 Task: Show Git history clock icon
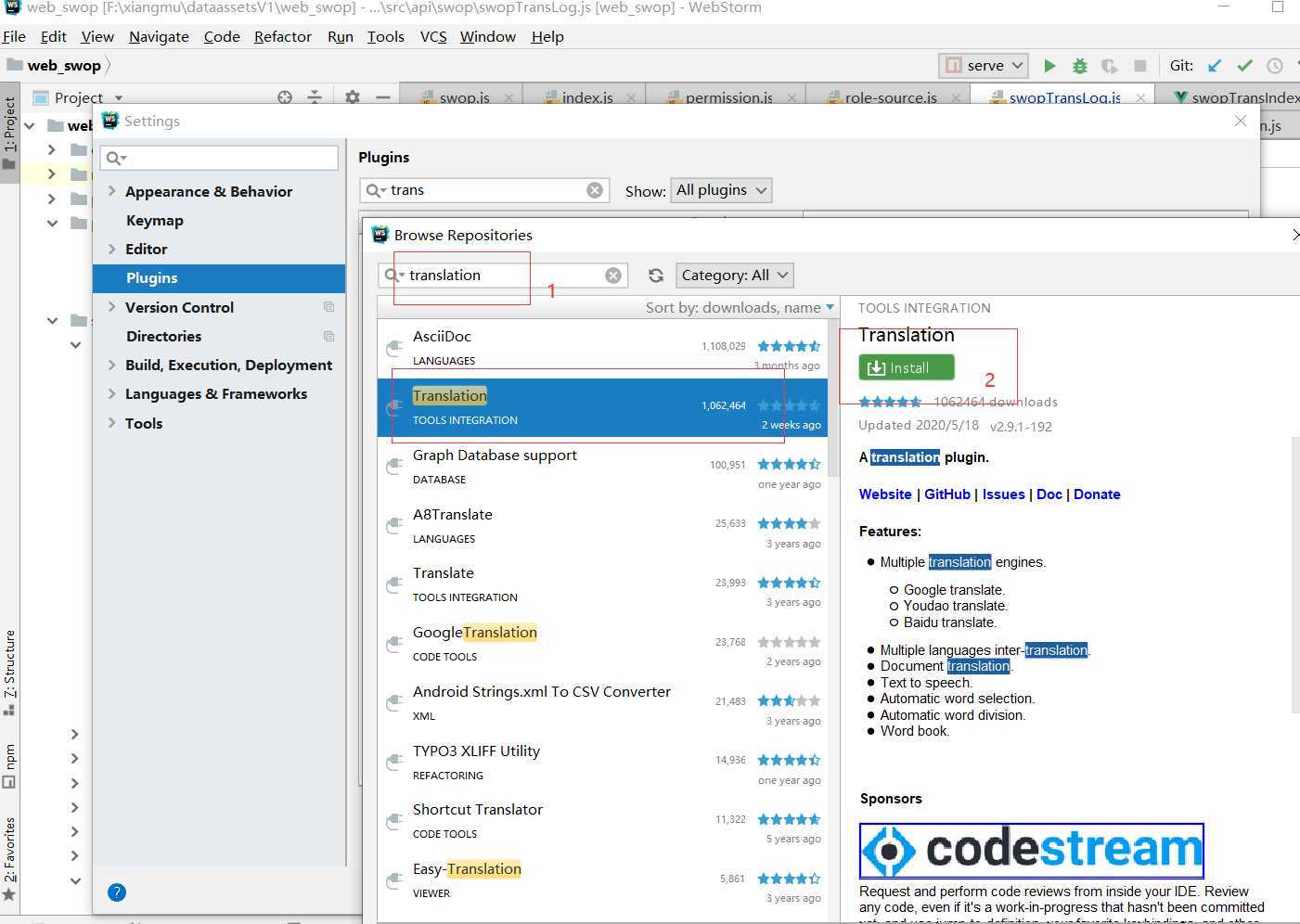[x=1275, y=66]
